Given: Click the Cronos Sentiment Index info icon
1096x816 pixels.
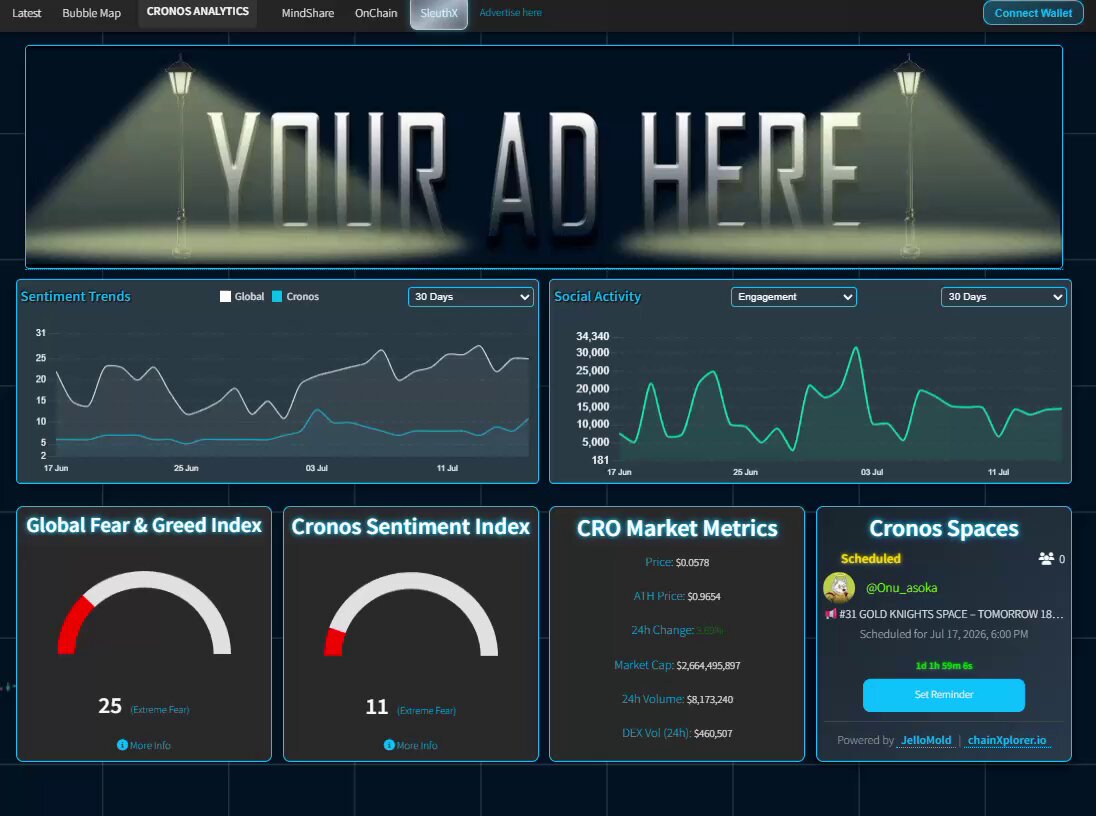Looking at the screenshot, I should point(389,745).
